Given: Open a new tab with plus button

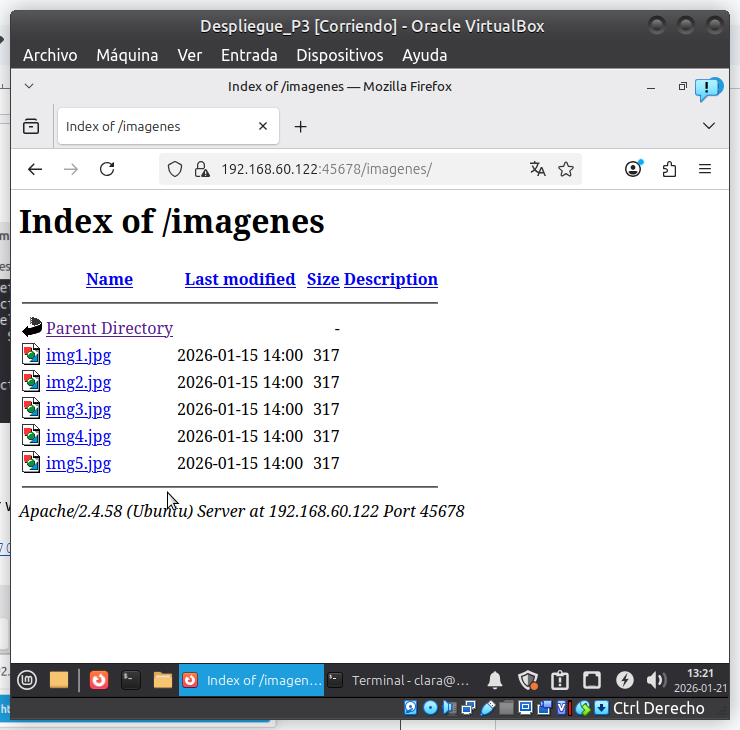Looking at the screenshot, I should coord(300,126).
